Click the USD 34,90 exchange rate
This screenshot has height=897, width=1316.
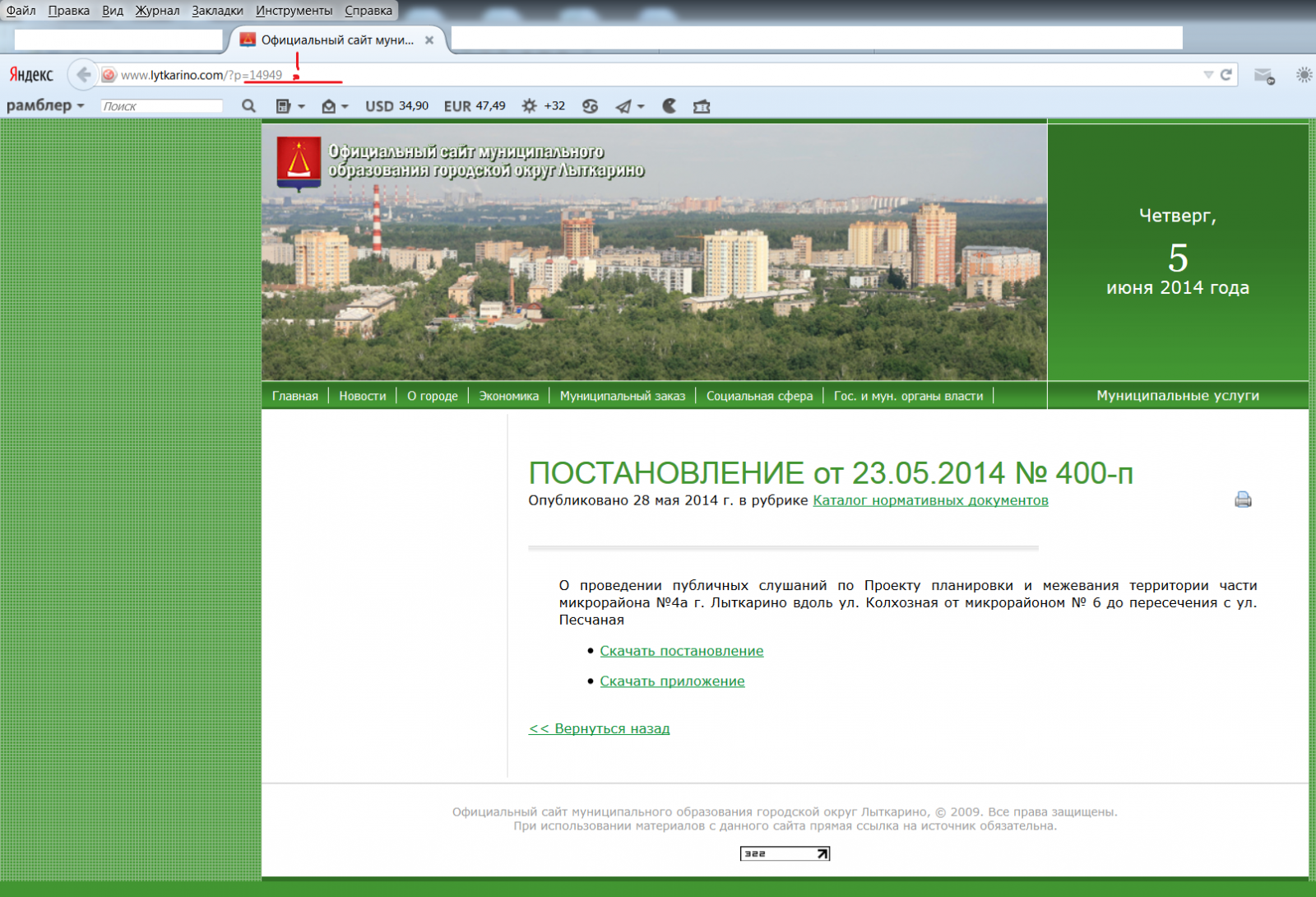tap(397, 106)
